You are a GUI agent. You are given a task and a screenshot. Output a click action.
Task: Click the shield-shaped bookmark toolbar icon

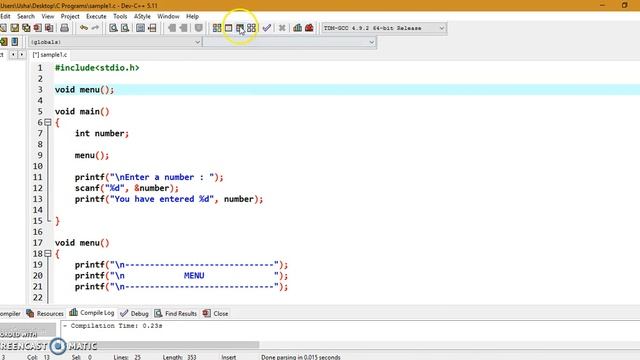[198, 28]
